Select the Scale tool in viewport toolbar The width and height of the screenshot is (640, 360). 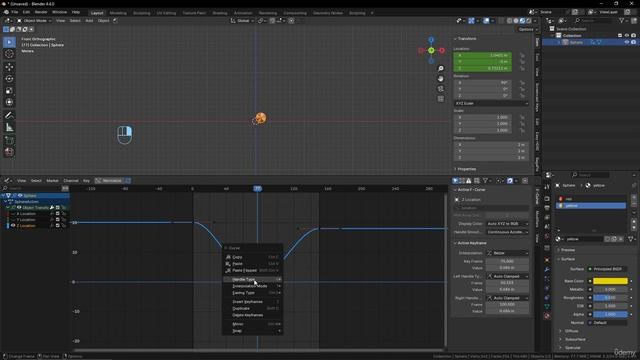9,90
